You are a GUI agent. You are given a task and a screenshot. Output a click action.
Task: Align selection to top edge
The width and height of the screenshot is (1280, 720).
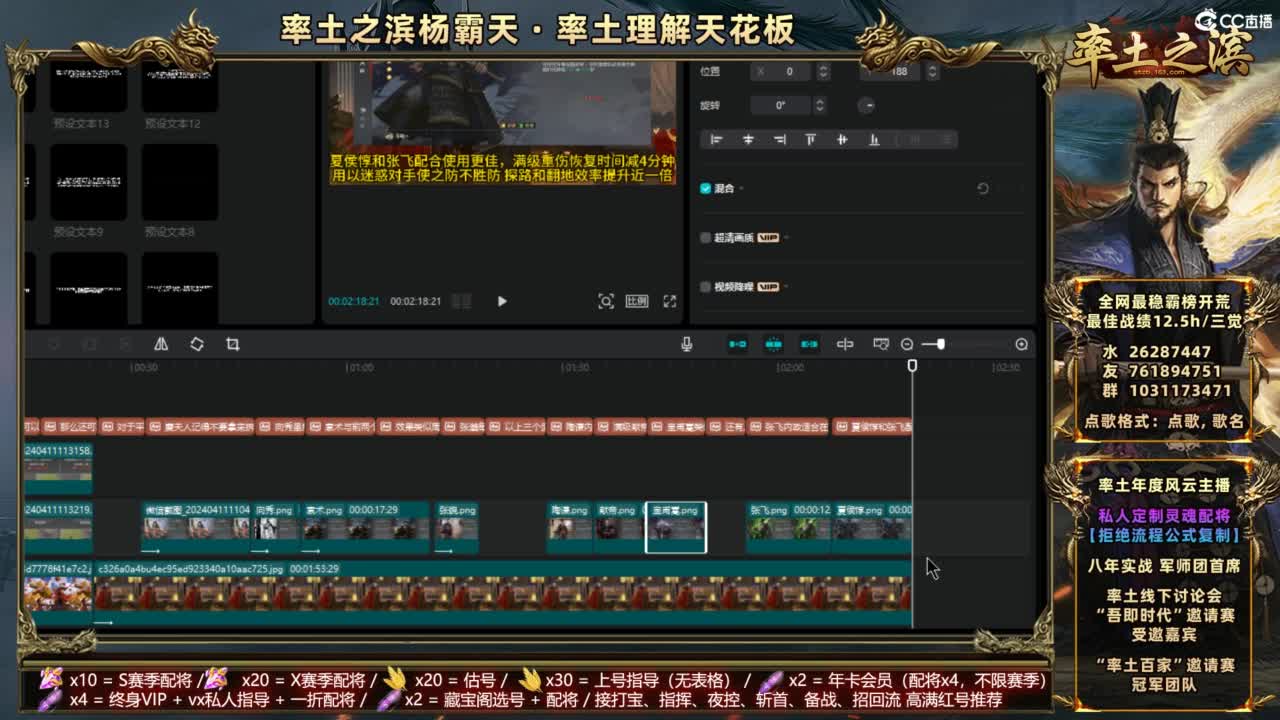click(811, 140)
